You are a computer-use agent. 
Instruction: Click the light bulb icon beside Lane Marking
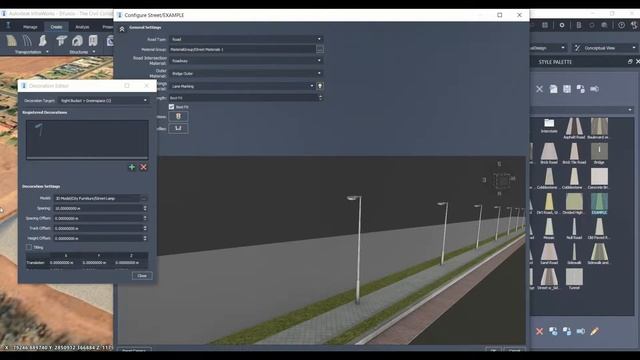pos(320,86)
